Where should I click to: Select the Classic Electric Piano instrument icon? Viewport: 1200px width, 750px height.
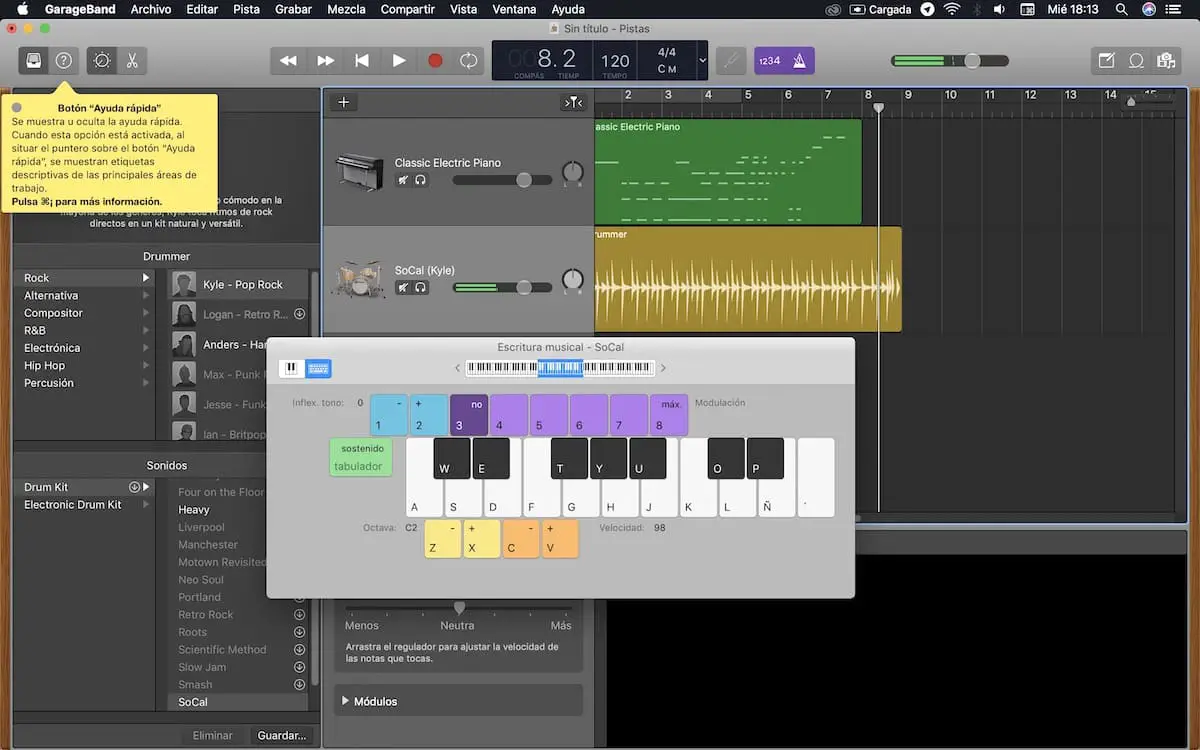pos(360,171)
